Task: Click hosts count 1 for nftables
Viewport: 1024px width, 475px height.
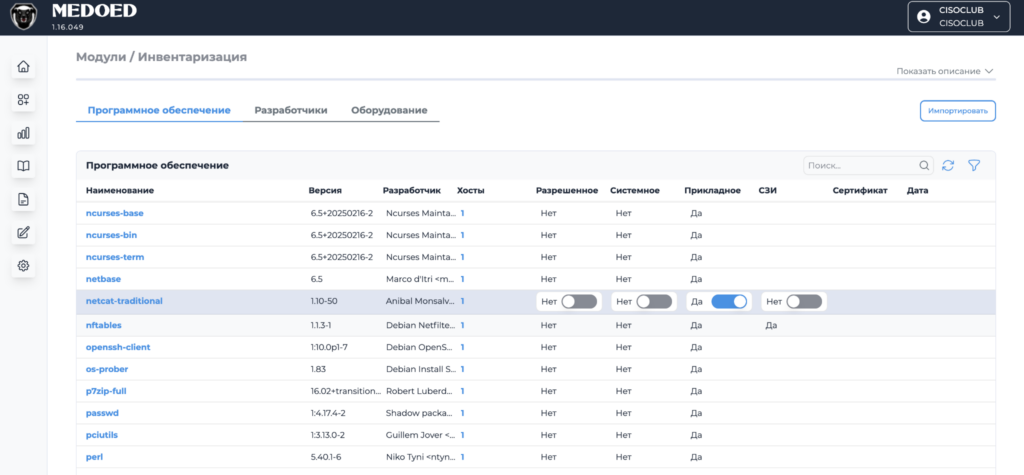Action: pyautogui.click(x=462, y=325)
